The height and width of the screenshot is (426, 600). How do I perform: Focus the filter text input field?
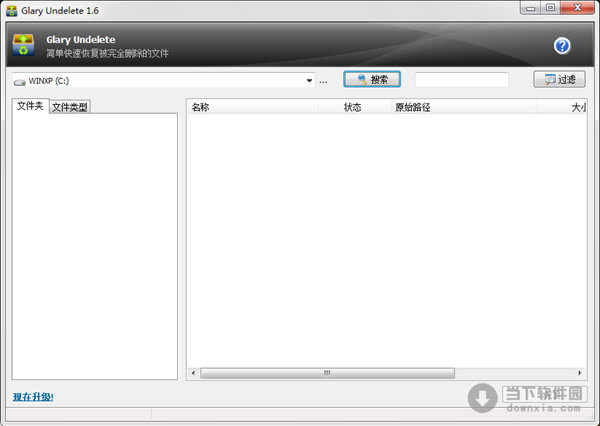tap(462, 80)
